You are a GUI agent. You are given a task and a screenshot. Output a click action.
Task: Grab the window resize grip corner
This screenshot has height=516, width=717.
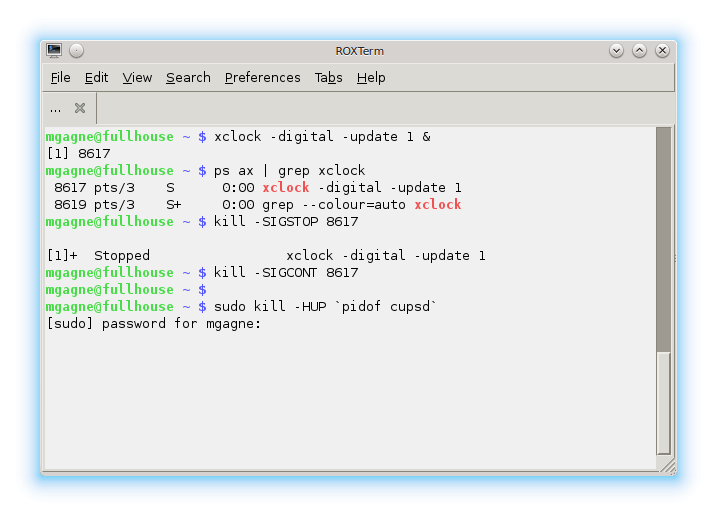[668, 466]
